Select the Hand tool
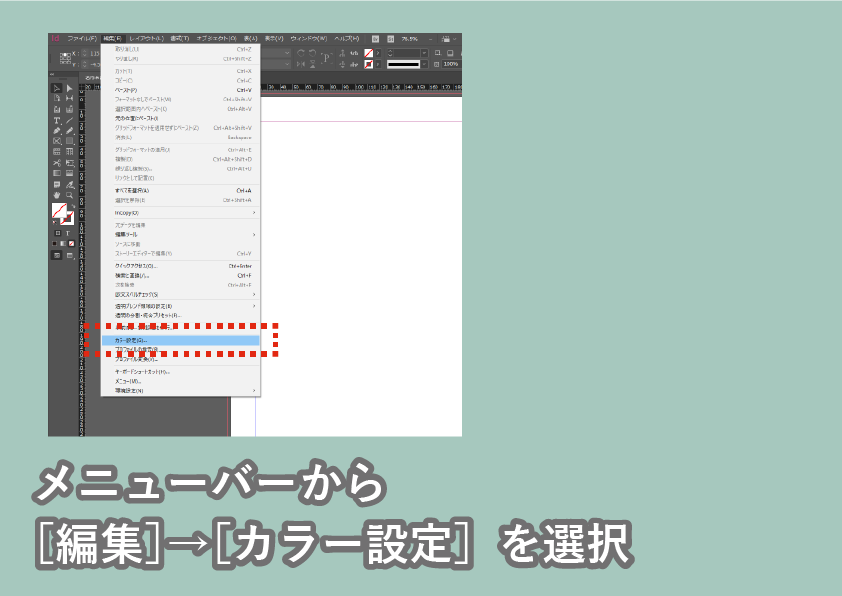 (57, 195)
